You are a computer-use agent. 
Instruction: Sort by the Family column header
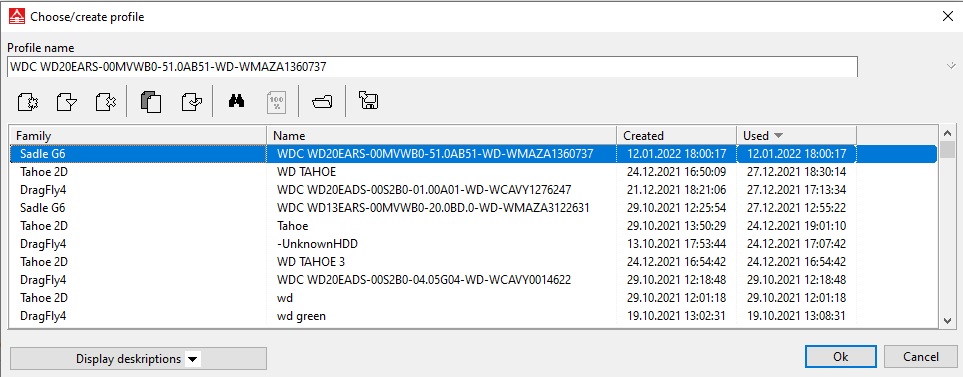[138, 136]
